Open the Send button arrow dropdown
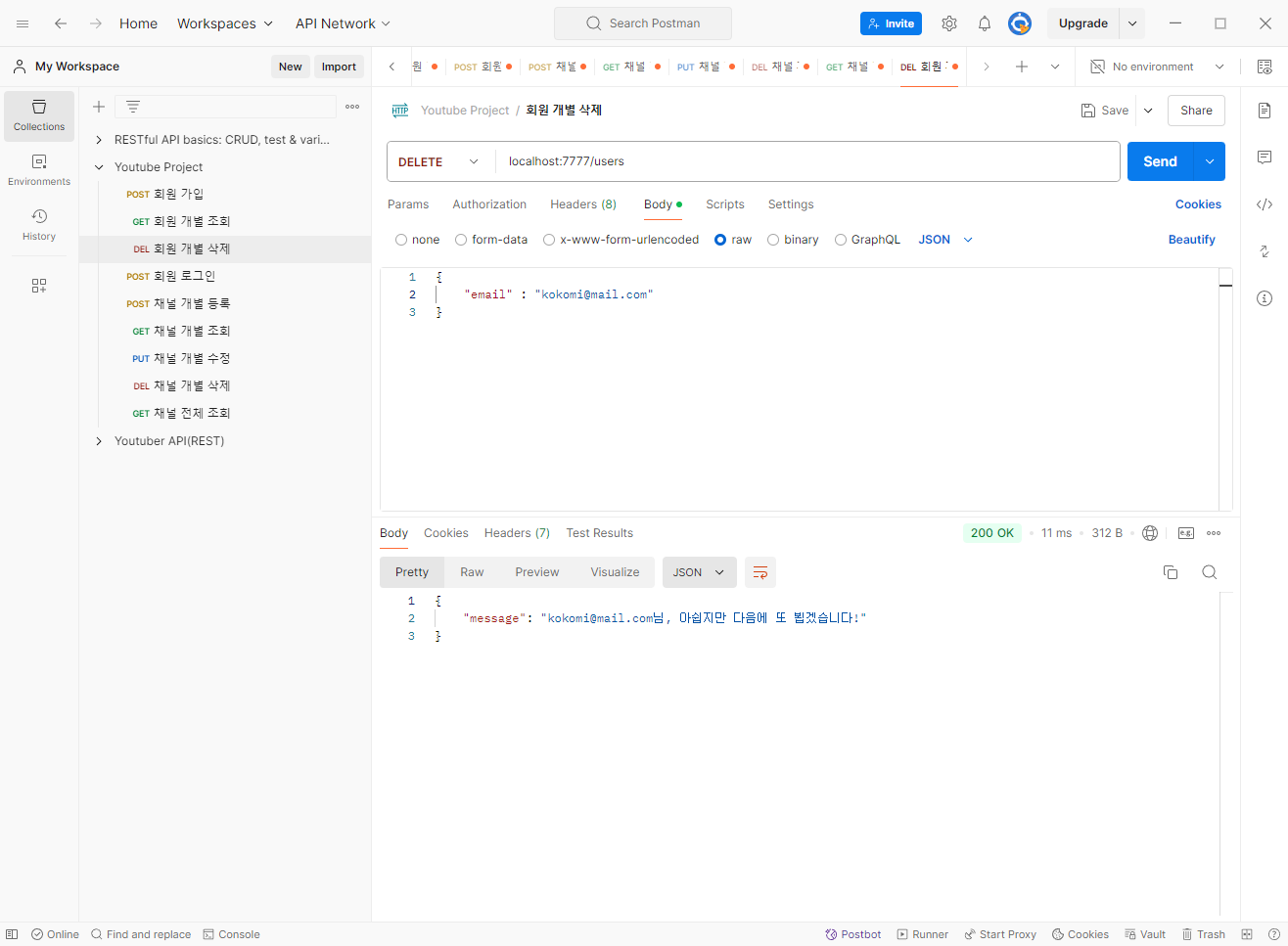This screenshot has width=1288, height=946. point(1211,161)
